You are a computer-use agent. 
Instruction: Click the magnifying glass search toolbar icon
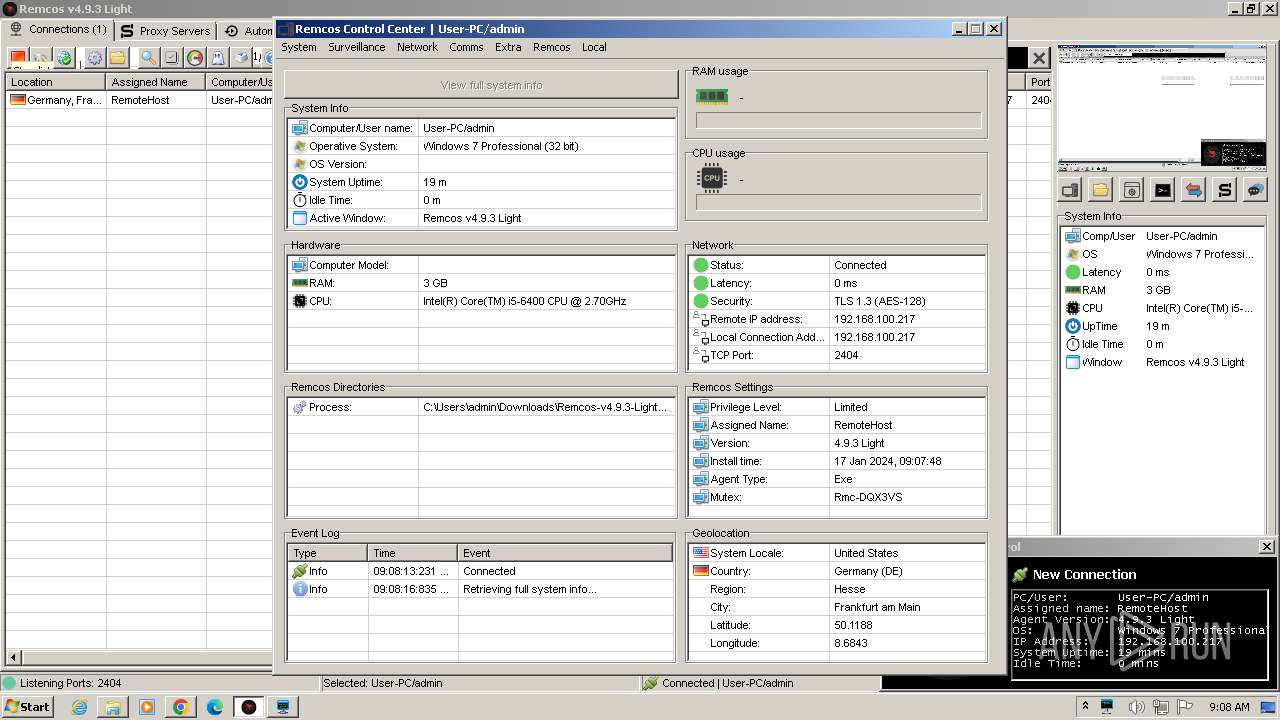148,58
